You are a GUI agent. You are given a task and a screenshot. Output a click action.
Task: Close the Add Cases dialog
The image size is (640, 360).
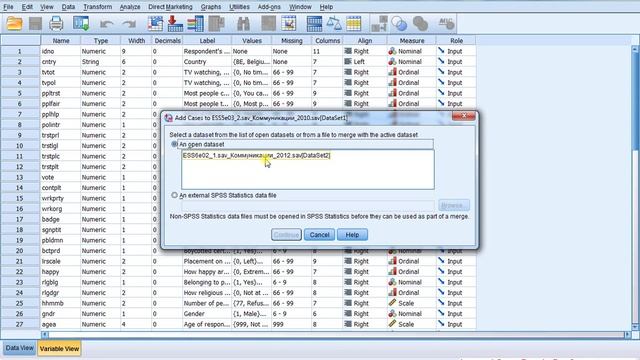464,116
